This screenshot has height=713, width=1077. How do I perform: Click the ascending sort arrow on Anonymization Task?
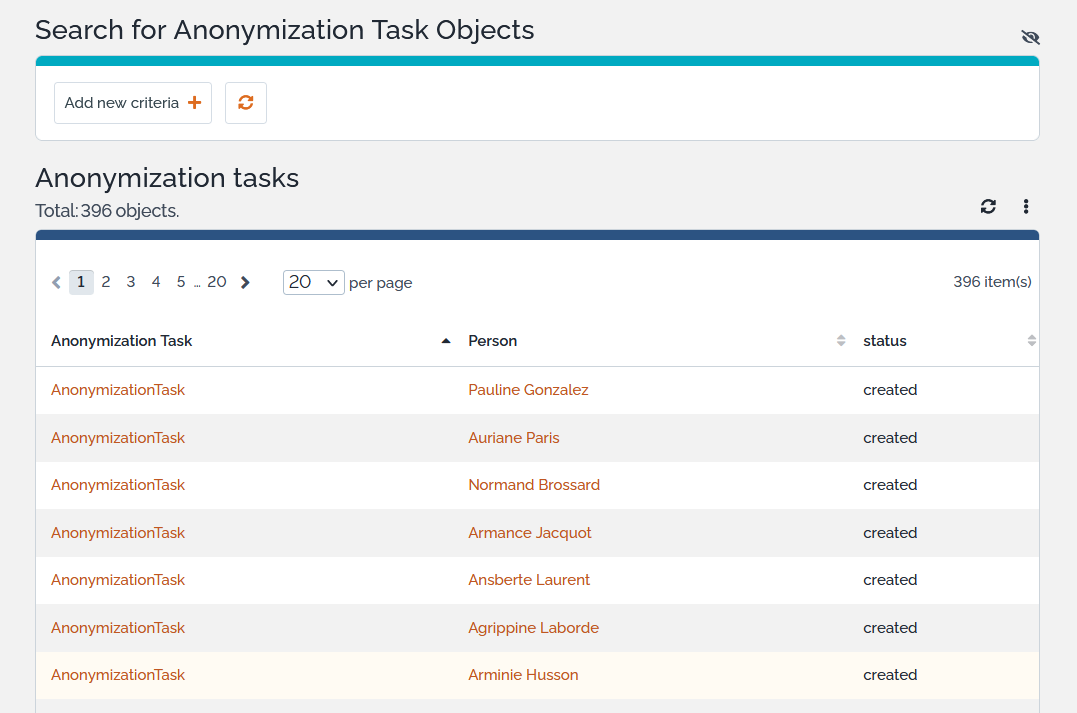[x=446, y=340]
